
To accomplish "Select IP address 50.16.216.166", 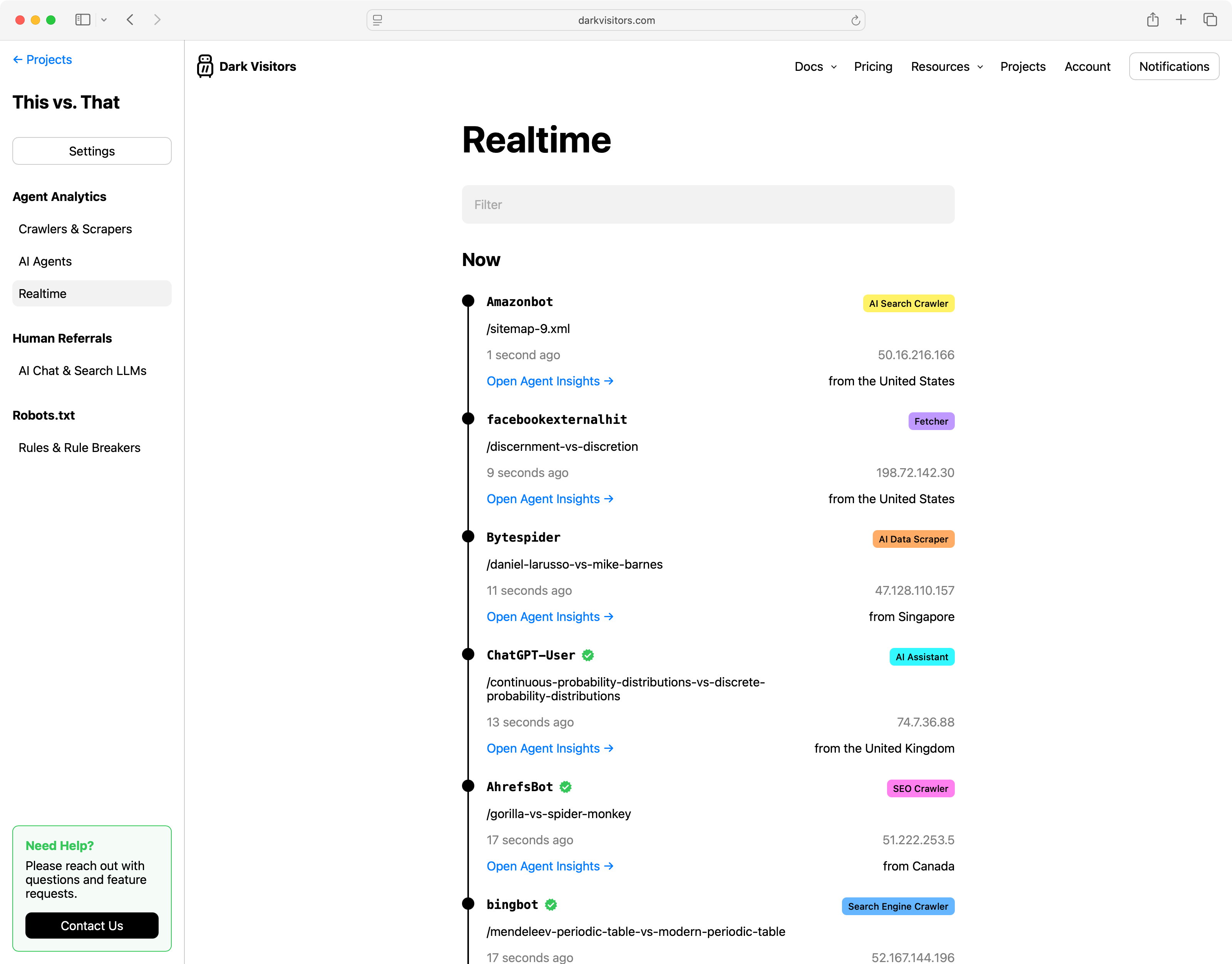I will click(916, 355).
